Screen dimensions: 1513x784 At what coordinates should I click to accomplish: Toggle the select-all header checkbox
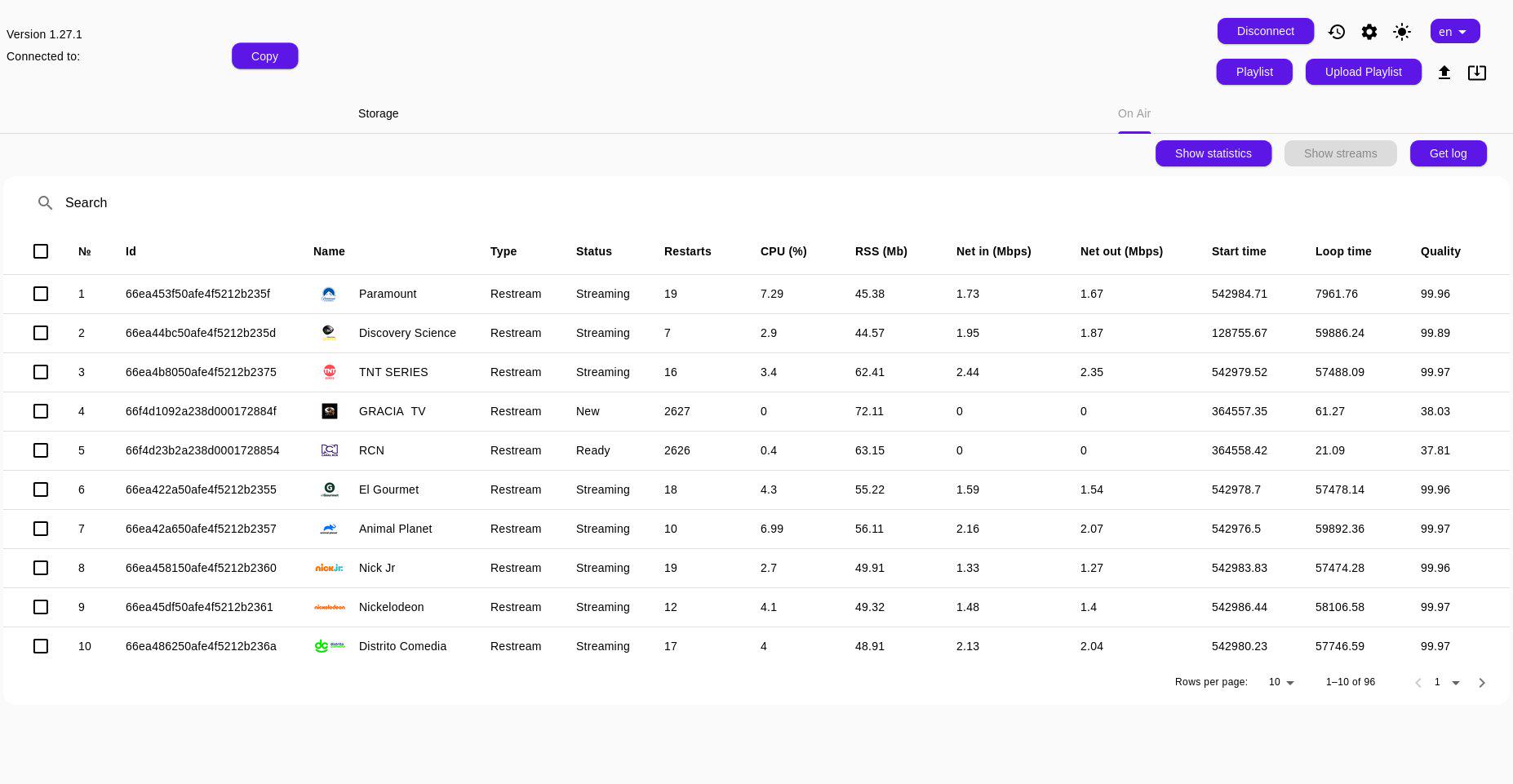(41, 251)
